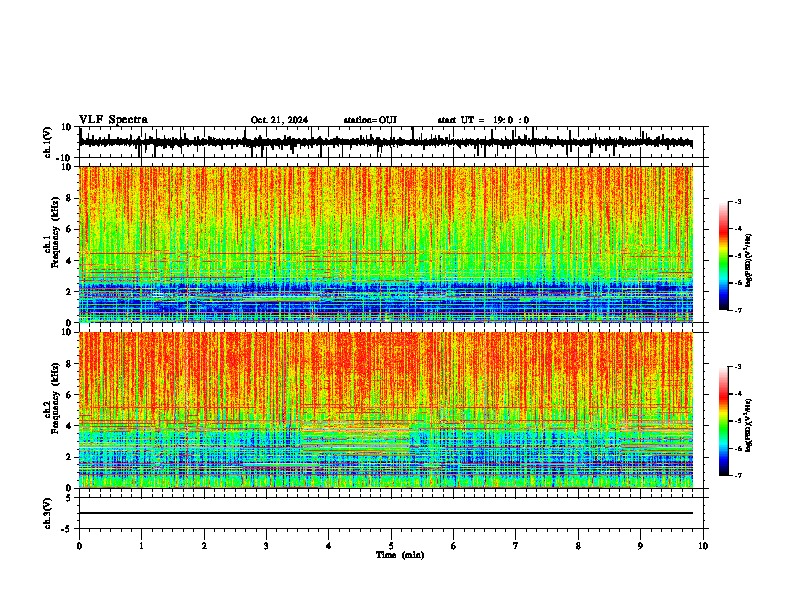This screenshot has width=792, height=612.
Task: Click the ch.1 colorbar '-3' label
Action: [738, 201]
